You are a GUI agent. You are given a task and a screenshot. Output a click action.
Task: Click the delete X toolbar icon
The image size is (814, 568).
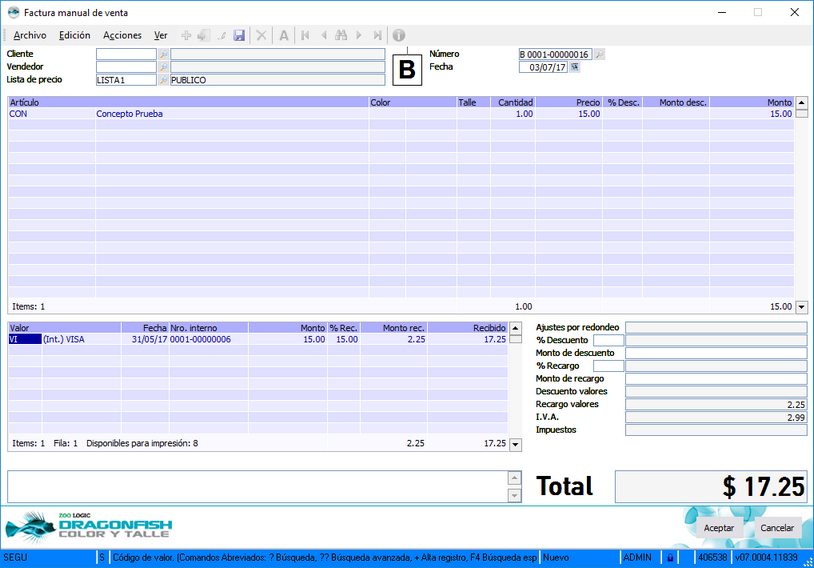point(262,35)
